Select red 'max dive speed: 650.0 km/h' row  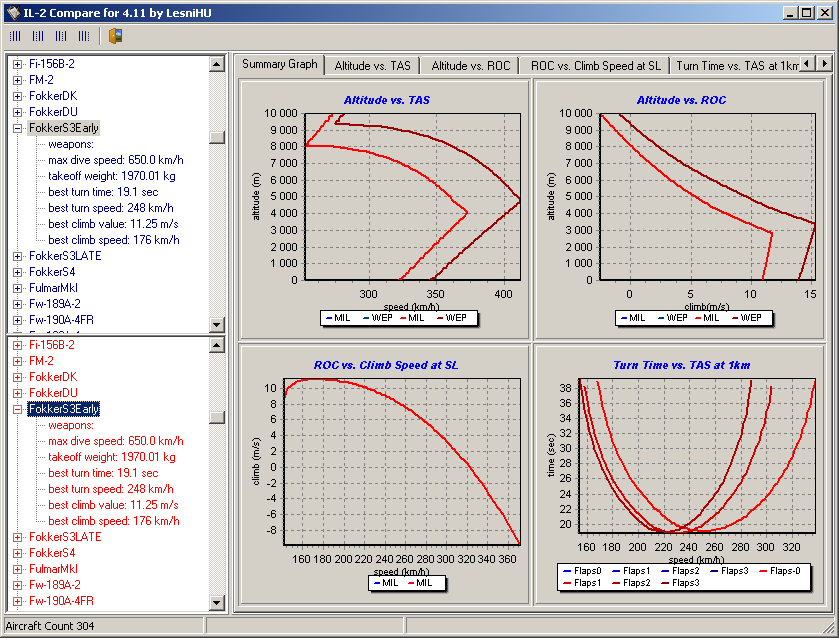click(116, 441)
